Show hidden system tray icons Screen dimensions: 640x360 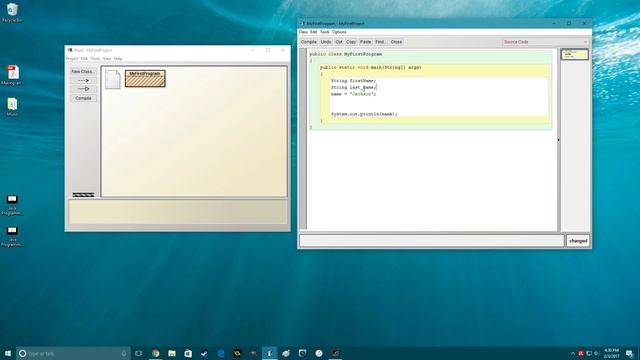(573, 353)
